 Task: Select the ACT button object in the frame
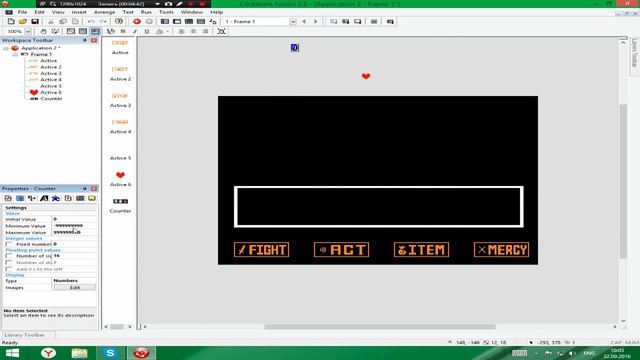point(342,250)
